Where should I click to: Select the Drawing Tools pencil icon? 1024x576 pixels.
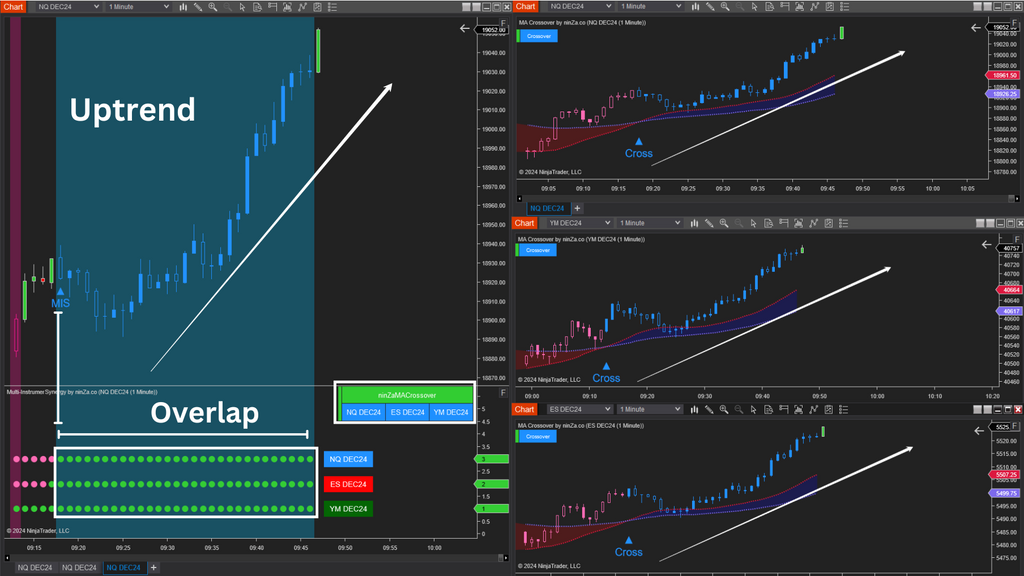tap(198, 7)
